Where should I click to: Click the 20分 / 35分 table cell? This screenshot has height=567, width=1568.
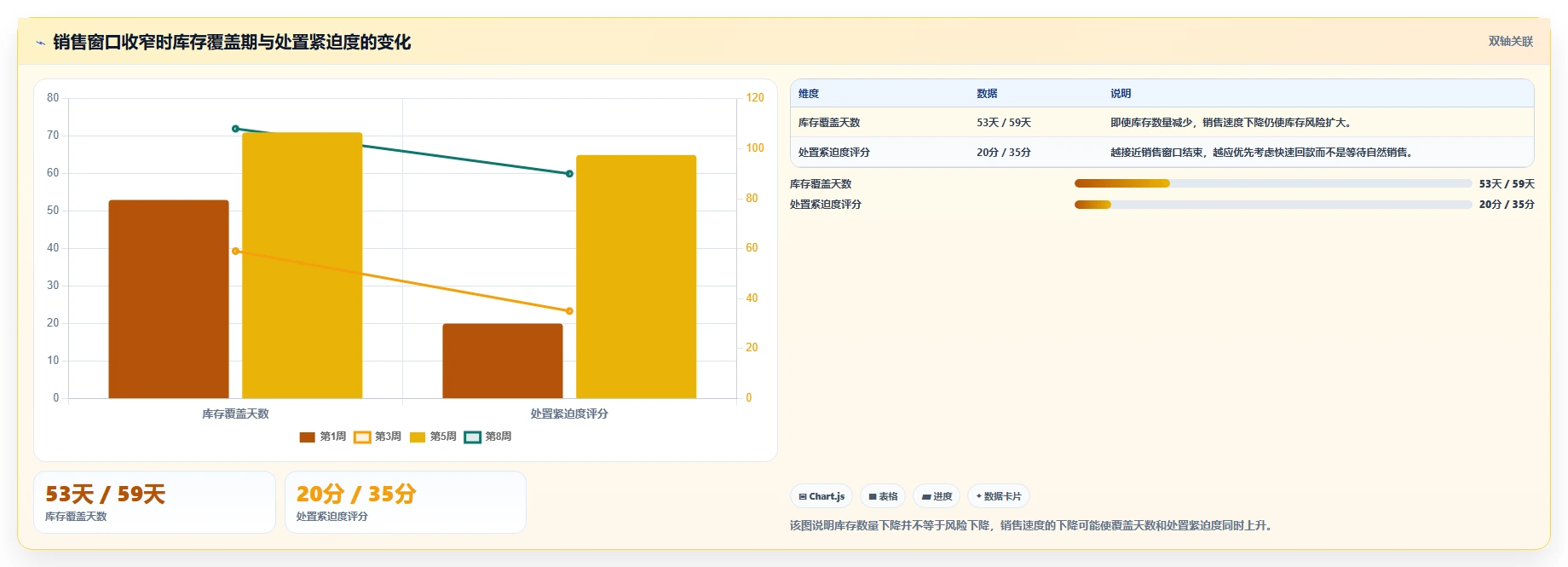pos(1004,153)
